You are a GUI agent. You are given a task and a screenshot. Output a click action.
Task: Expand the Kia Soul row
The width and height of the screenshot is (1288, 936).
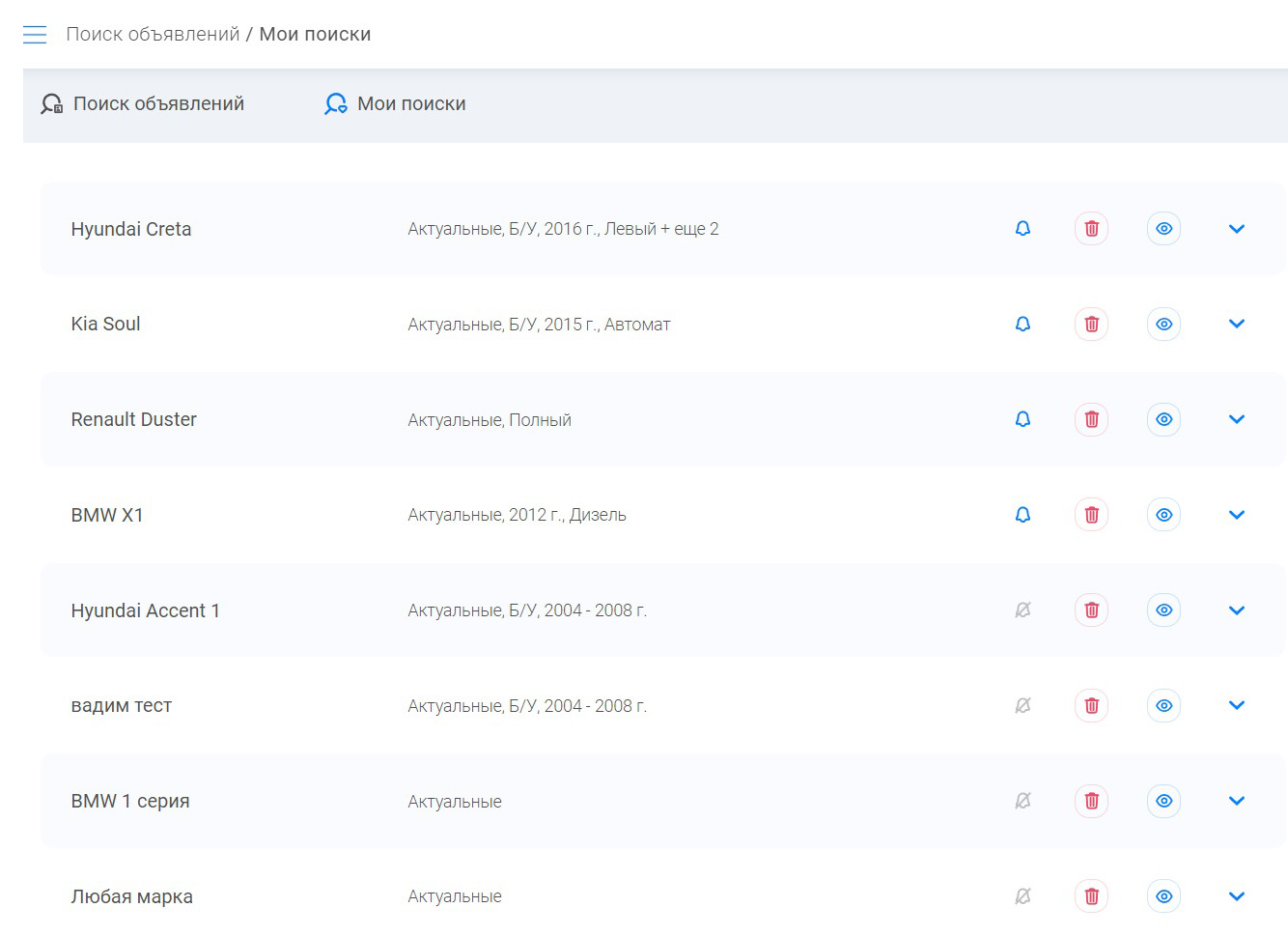[1237, 324]
